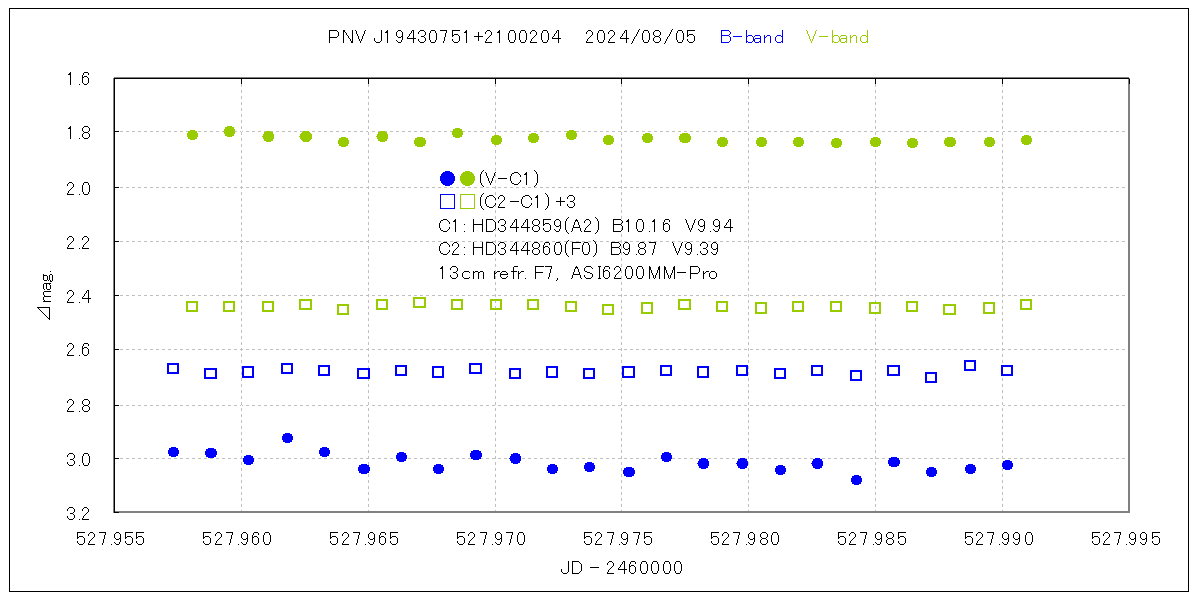Click the faintest blue B-band point near 3.08

(856, 480)
